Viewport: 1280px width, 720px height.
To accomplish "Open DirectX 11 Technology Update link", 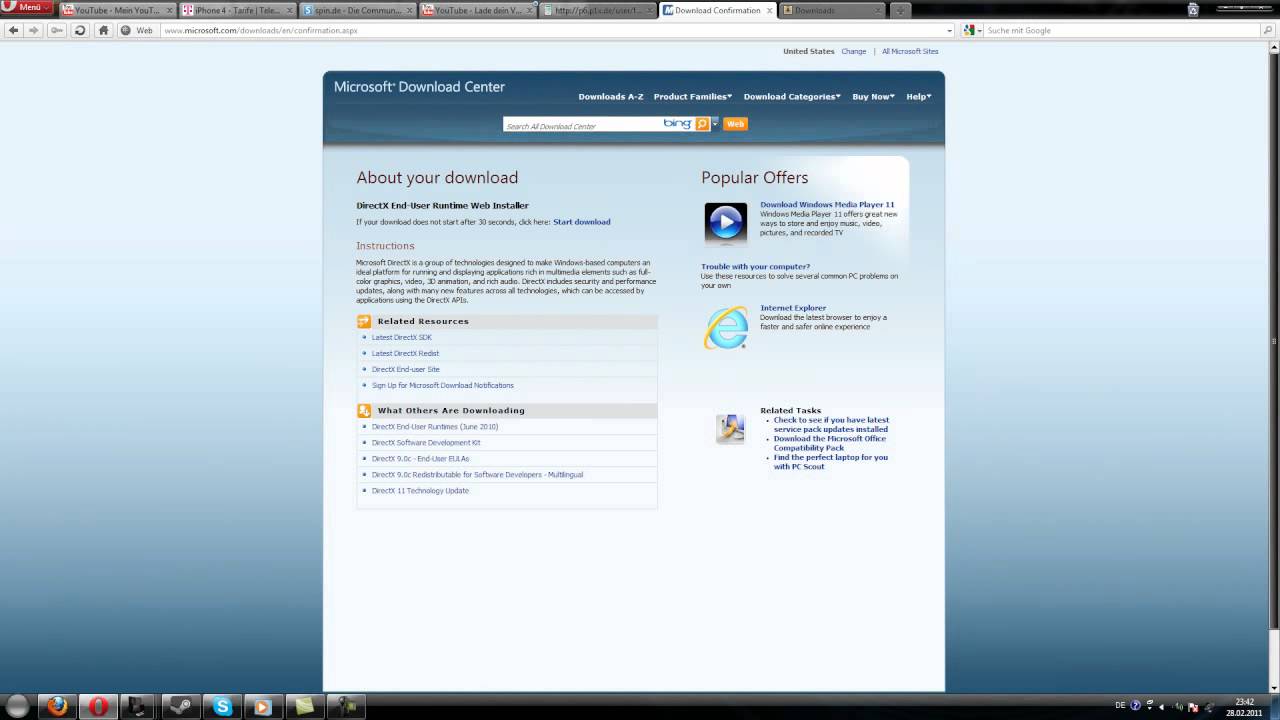I will (x=420, y=491).
